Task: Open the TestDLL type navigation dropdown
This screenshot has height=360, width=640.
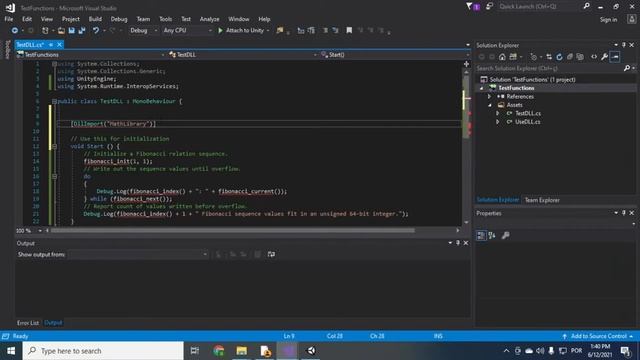Action: [315, 55]
